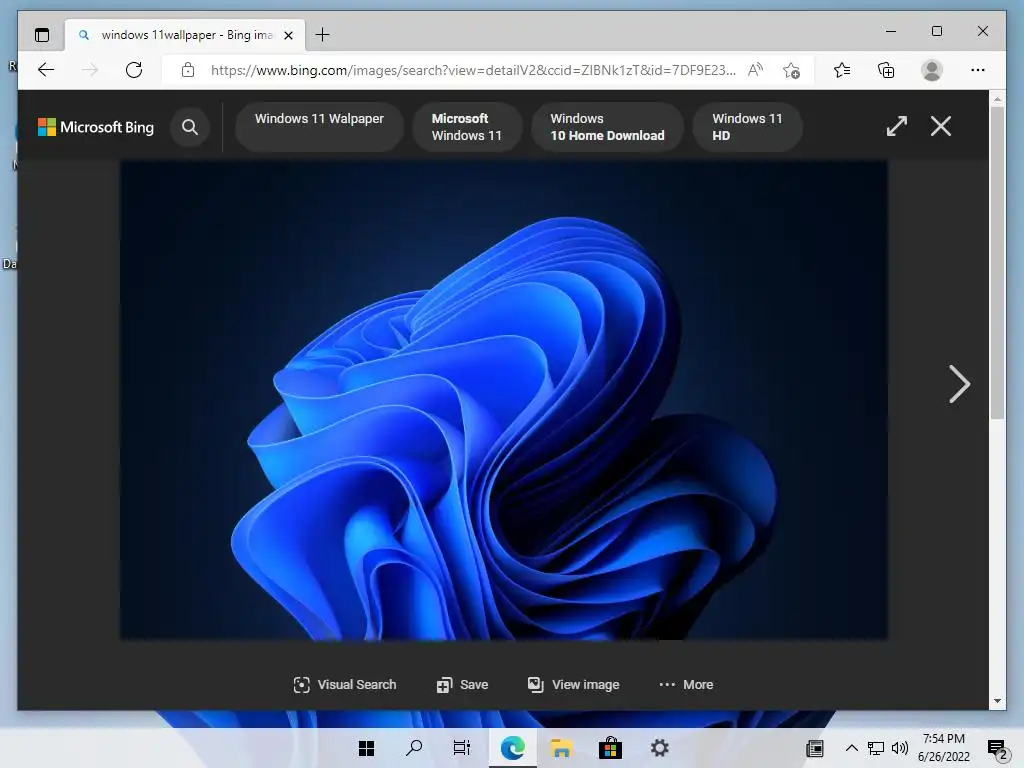Start Visual Search on this image

[345, 684]
